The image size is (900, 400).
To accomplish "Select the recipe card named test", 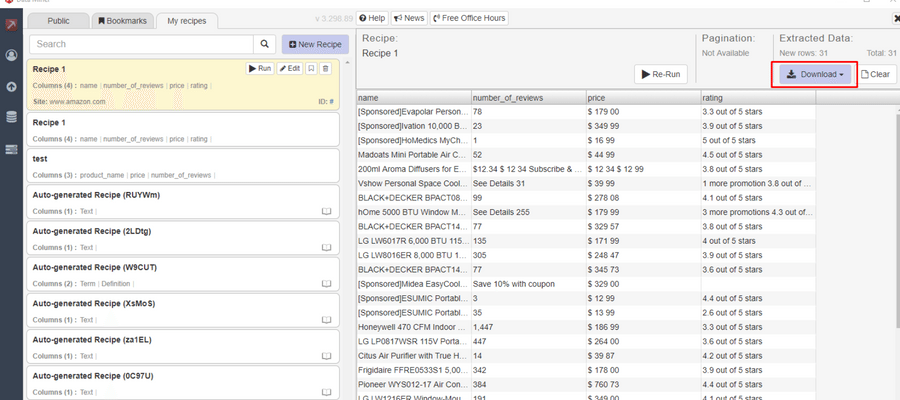I will pos(183,166).
